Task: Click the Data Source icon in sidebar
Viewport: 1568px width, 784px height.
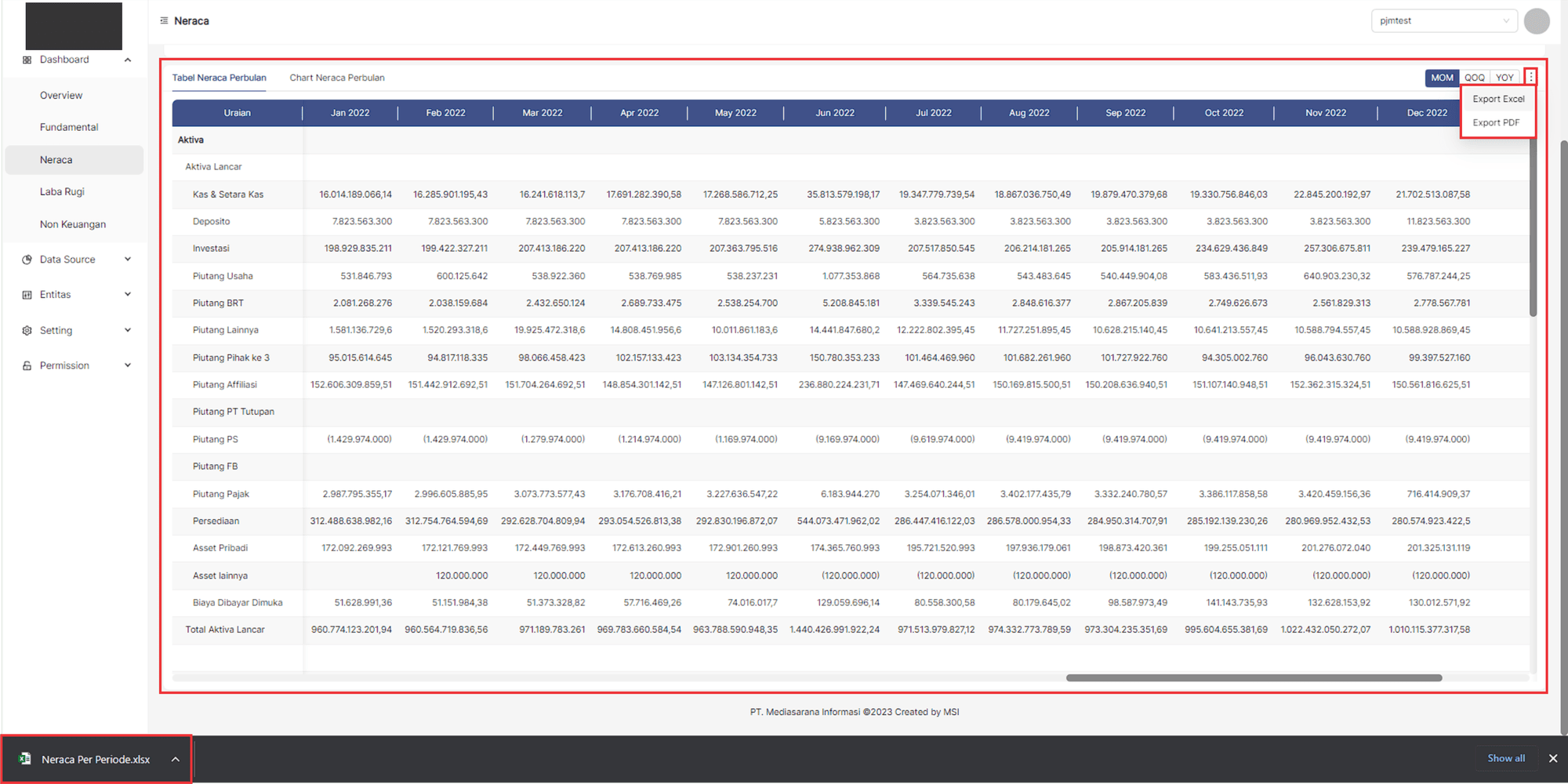Action: click(27, 260)
